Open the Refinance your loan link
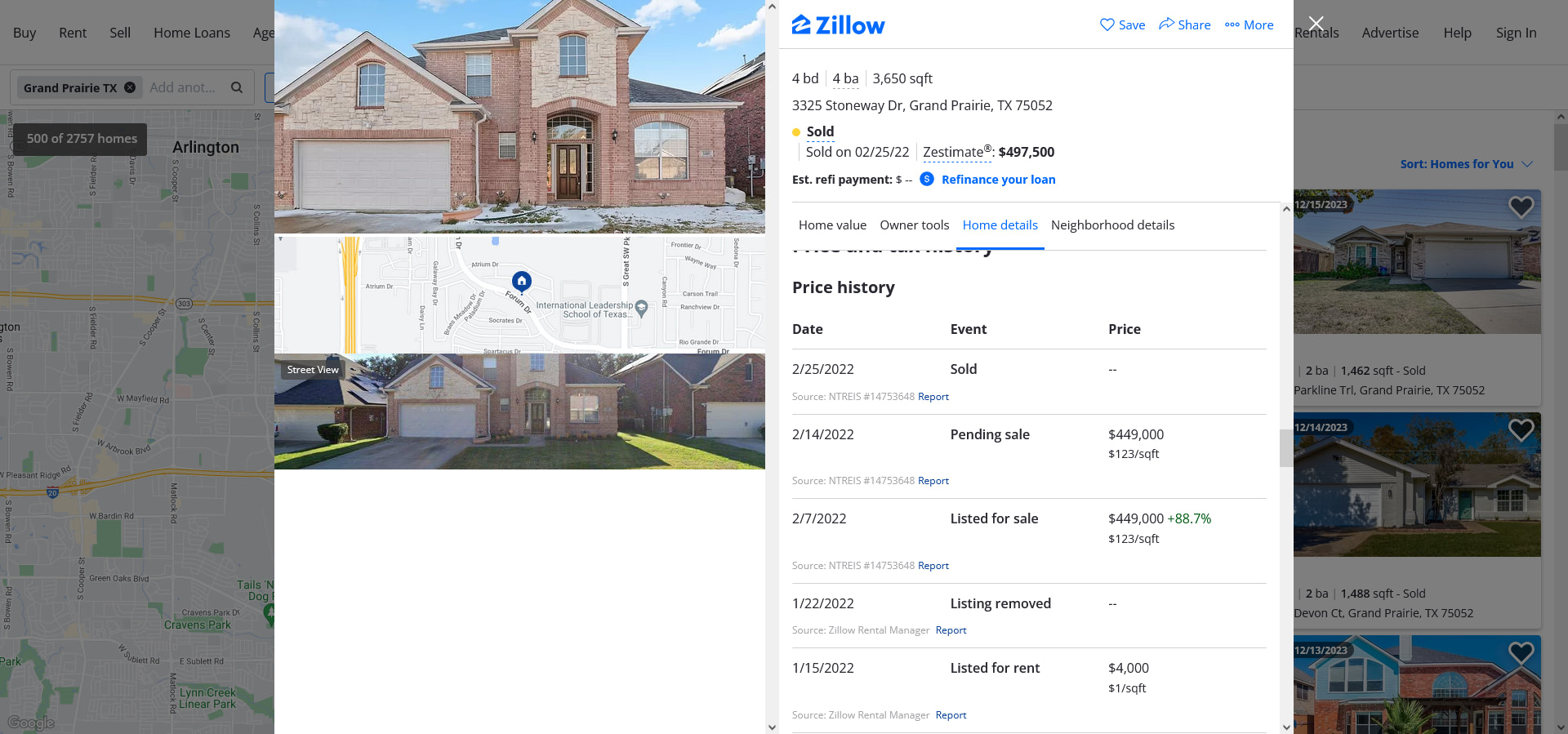The height and width of the screenshot is (734, 1568). click(998, 180)
